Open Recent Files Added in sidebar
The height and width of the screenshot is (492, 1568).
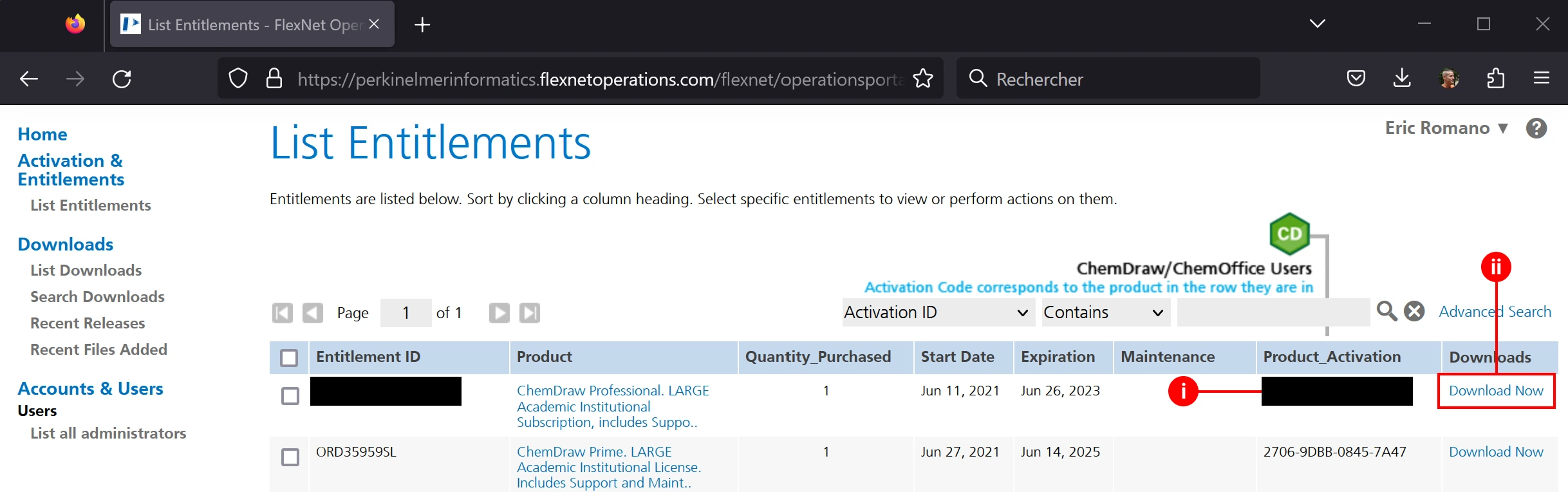pos(99,350)
